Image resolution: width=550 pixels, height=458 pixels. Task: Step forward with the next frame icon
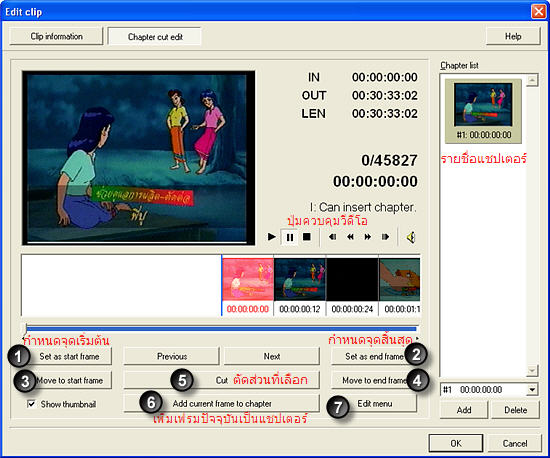[x=385, y=237]
